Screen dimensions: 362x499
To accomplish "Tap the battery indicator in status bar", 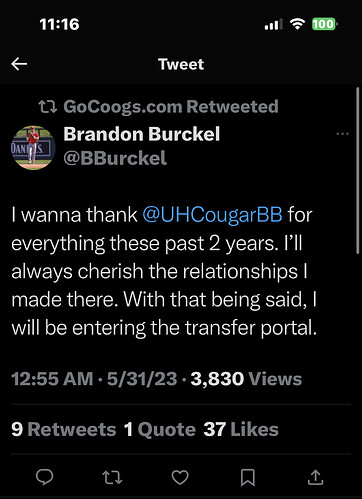I will [x=325, y=24].
